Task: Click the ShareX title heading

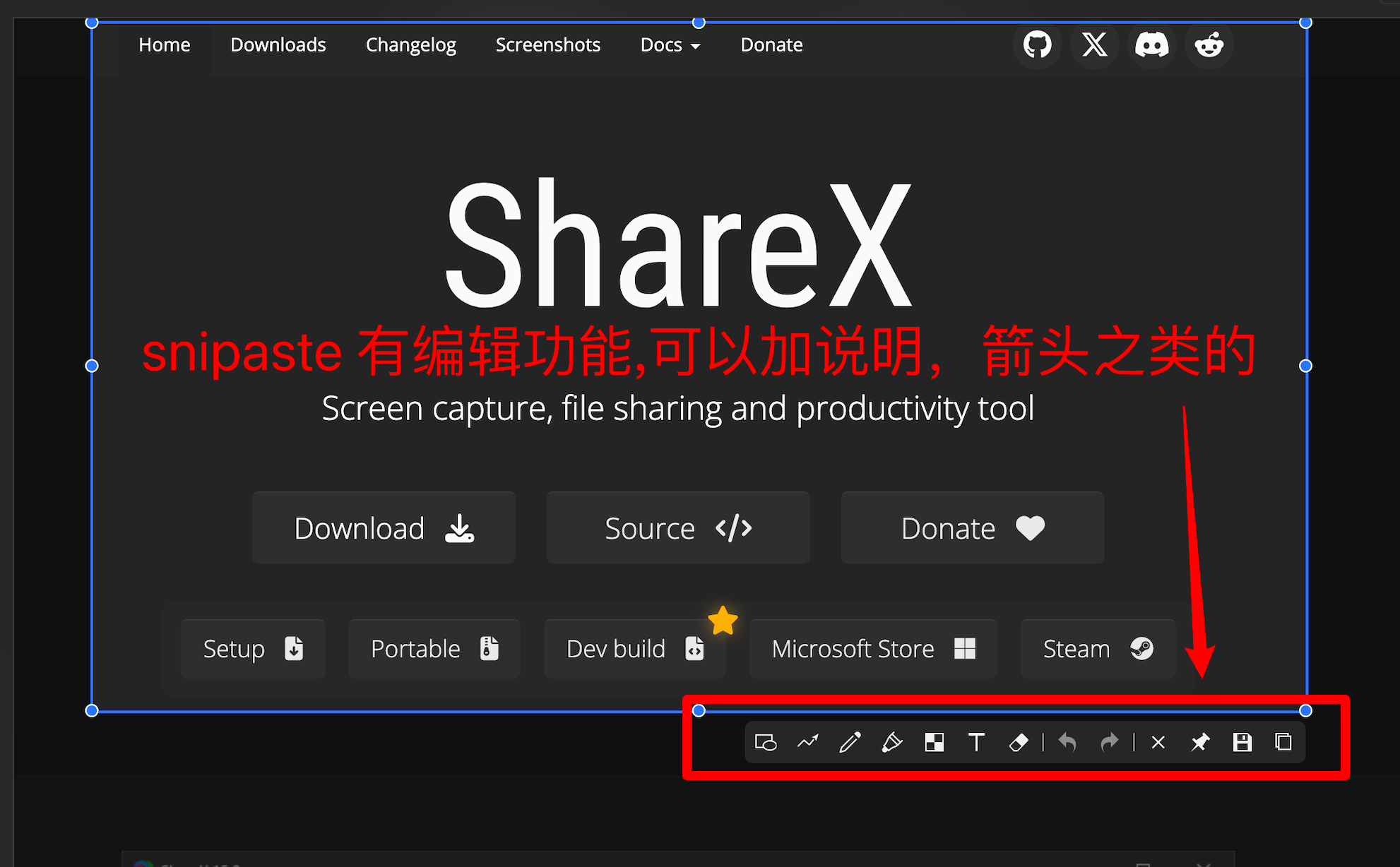Action: (678, 244)
